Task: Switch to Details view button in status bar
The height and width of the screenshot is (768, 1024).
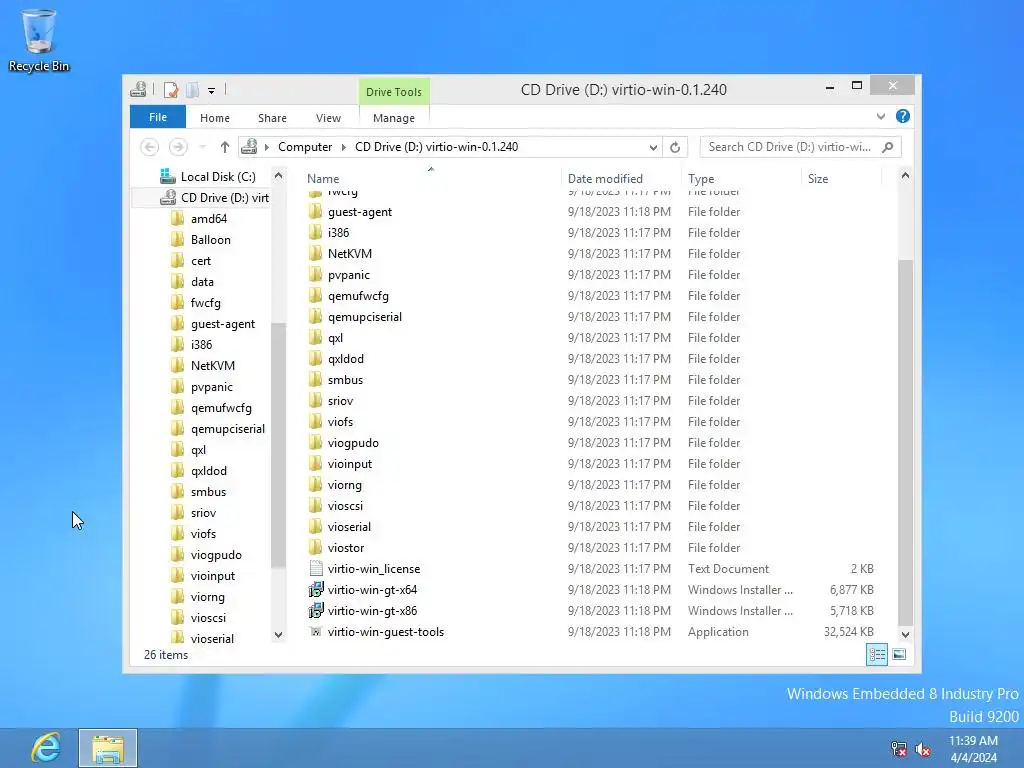Action: tap(877, 654)
